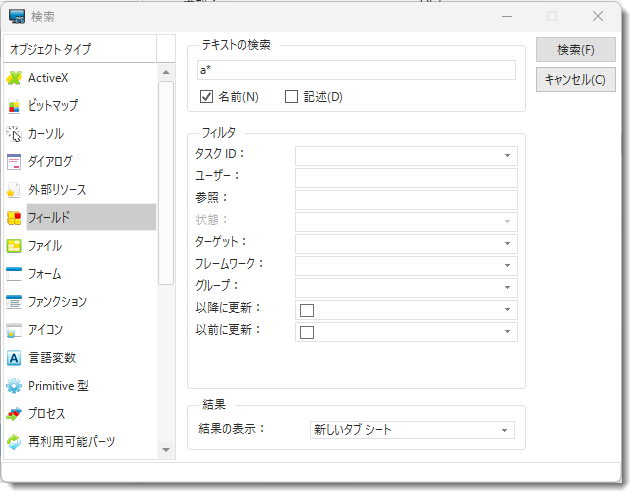Select the ダイアログ icon in the list
The height and width of the screenshot is (498, 637).
pyautogui.click(x=14, y=162)
